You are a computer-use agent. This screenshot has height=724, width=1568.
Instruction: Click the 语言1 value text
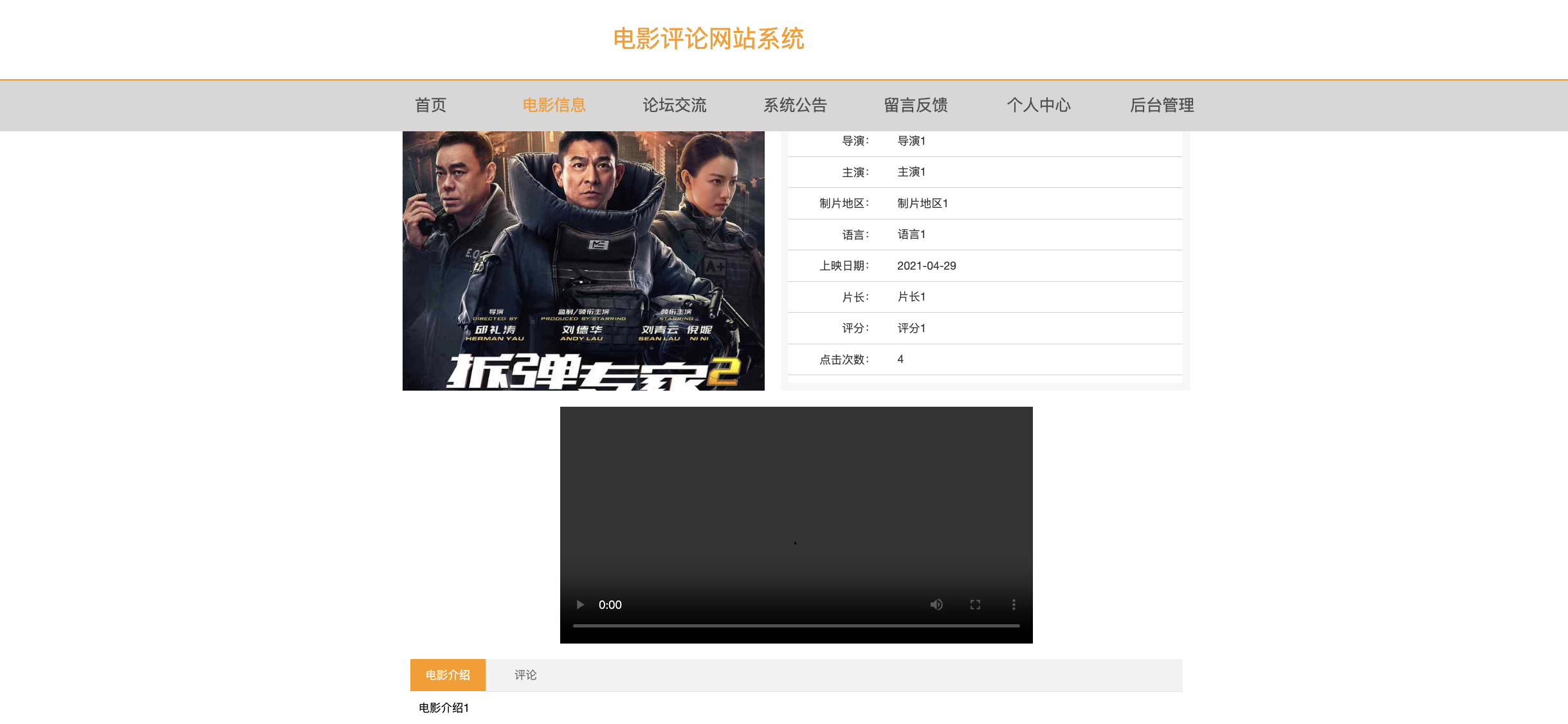[x=911, y=234]
